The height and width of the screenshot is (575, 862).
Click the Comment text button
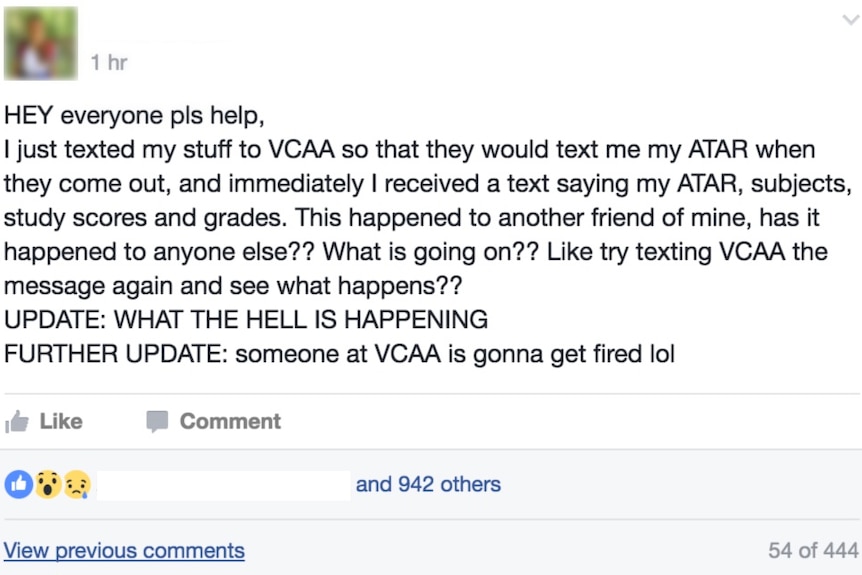click(230, 422)
